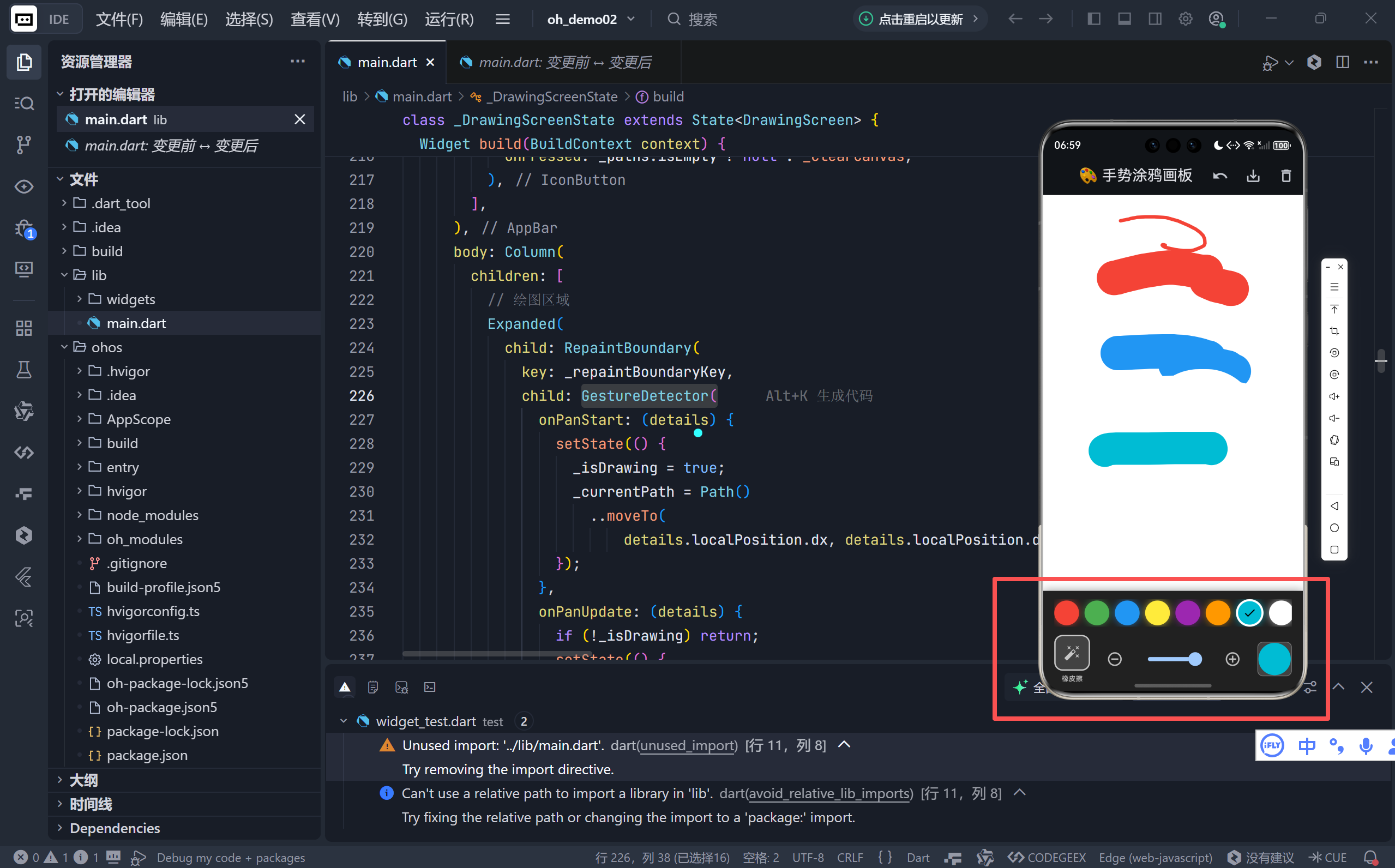Click the undo arrow in drawing app
This screenshot has width=1395, height=868.
[x=1220, y=176]
